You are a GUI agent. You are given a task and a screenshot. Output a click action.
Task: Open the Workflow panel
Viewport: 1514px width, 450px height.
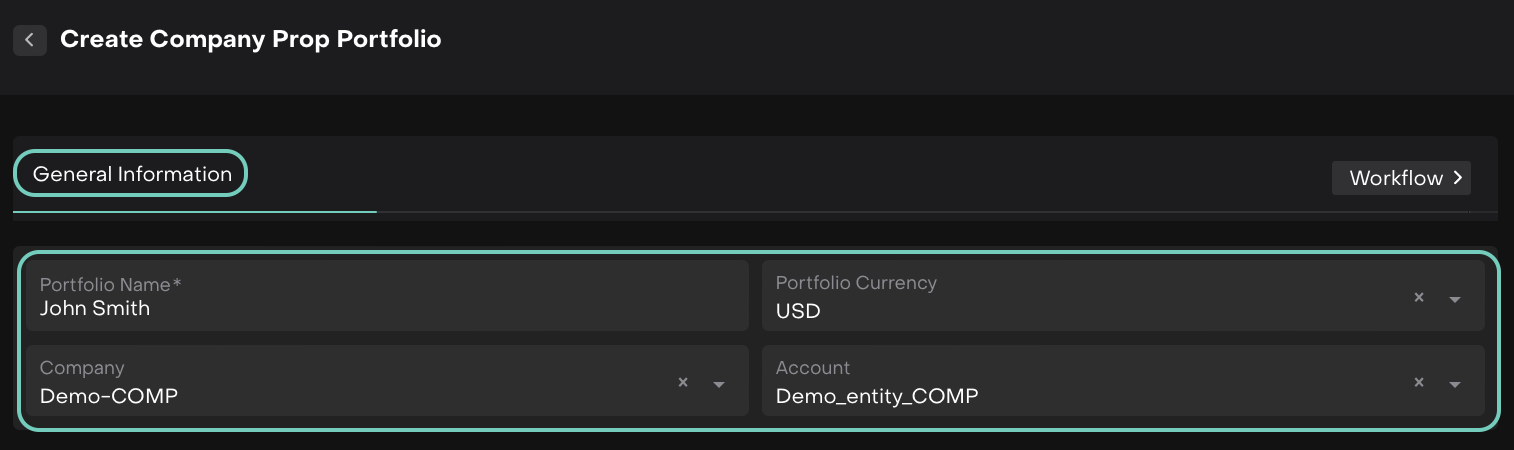pyautogui.click(x=1396, y=178)
